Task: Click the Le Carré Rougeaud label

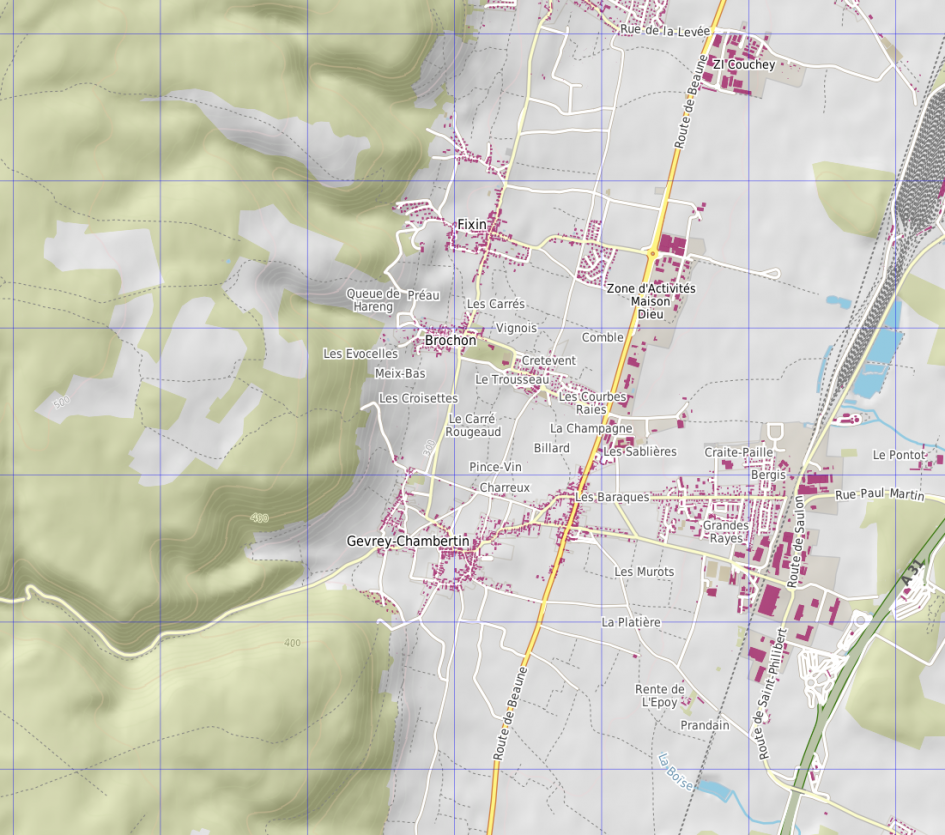Action: pos(473,426)
